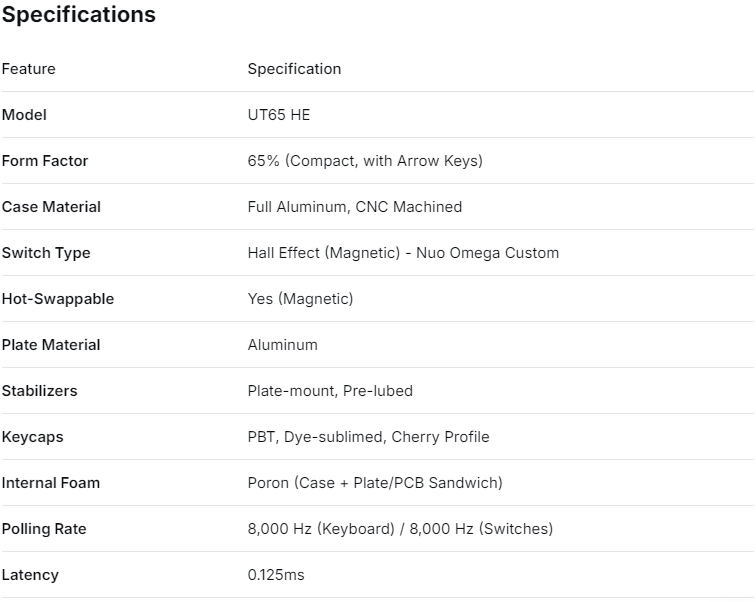Screen dimensions: 756x602
Task: Select the 65% Compact with Arrow Keys text
Action: (x=365, y=161)
